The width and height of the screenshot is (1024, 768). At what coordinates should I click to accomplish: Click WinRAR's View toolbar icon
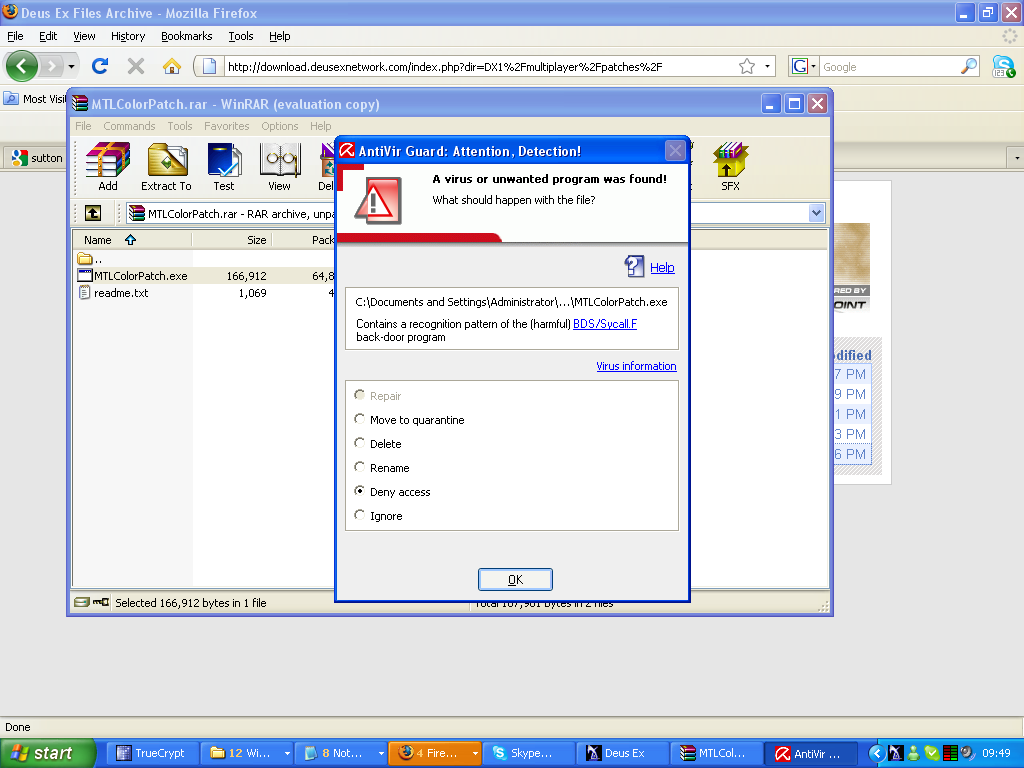pos(280,167)
